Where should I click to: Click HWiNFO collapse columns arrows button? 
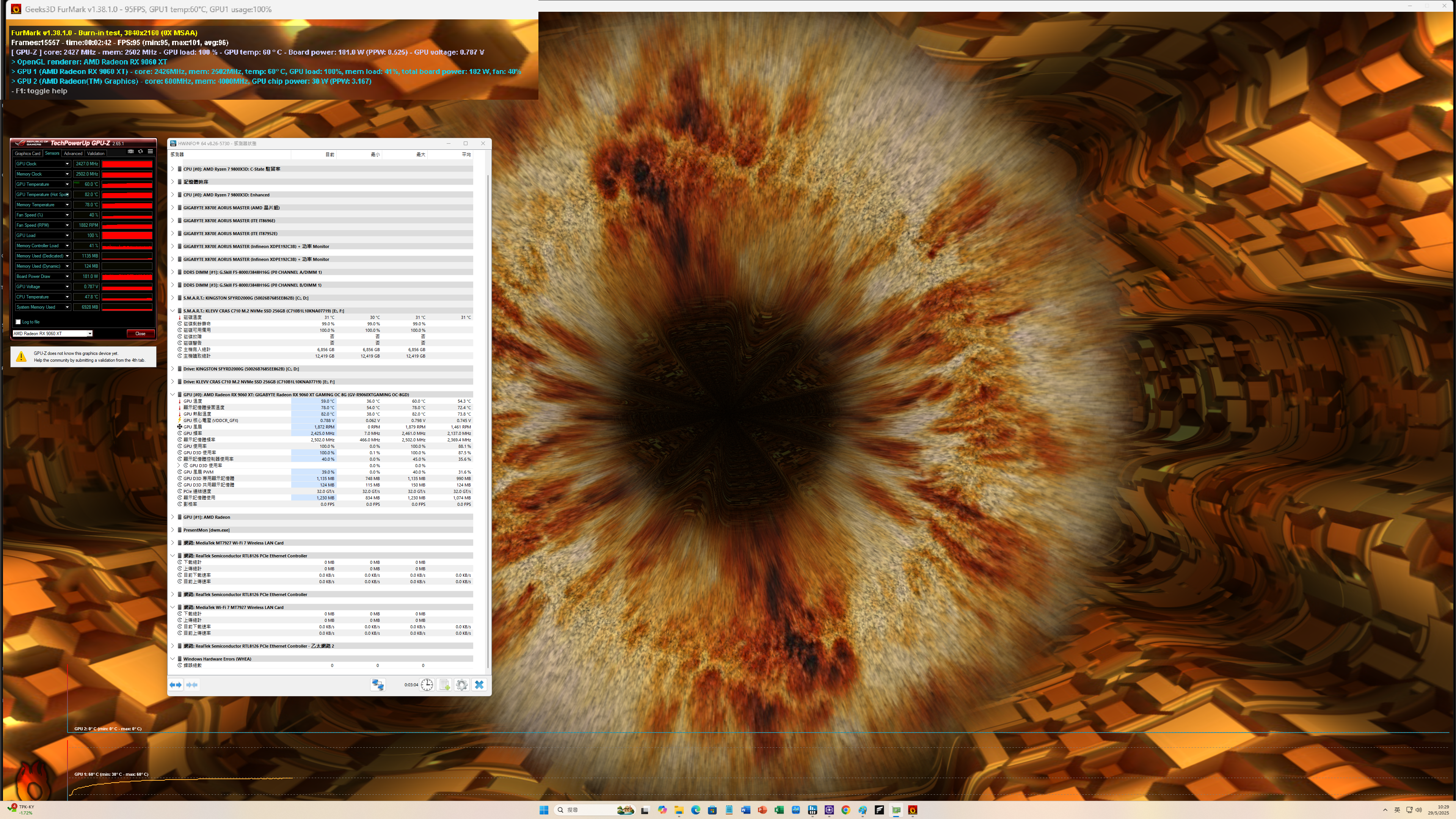[x=192, y=684]
